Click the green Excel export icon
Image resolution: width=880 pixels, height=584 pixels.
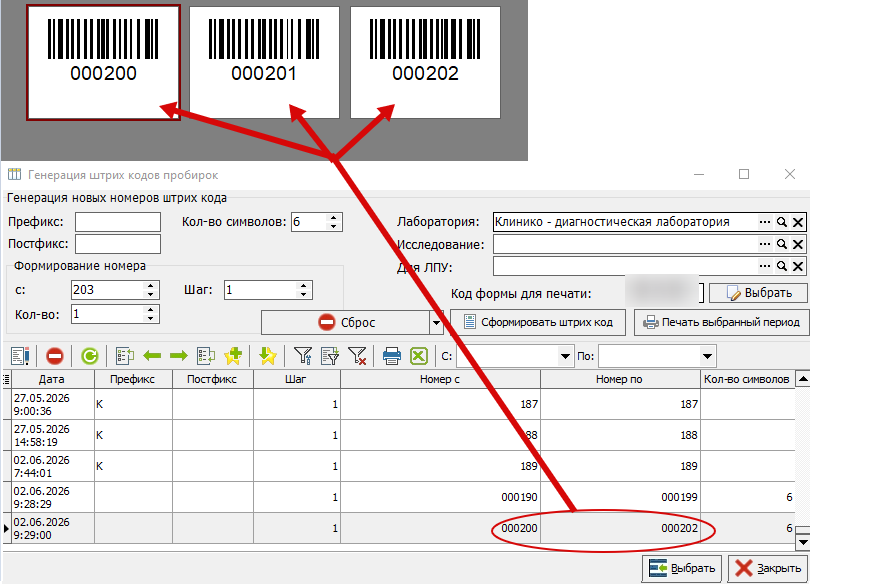point(419,356)
